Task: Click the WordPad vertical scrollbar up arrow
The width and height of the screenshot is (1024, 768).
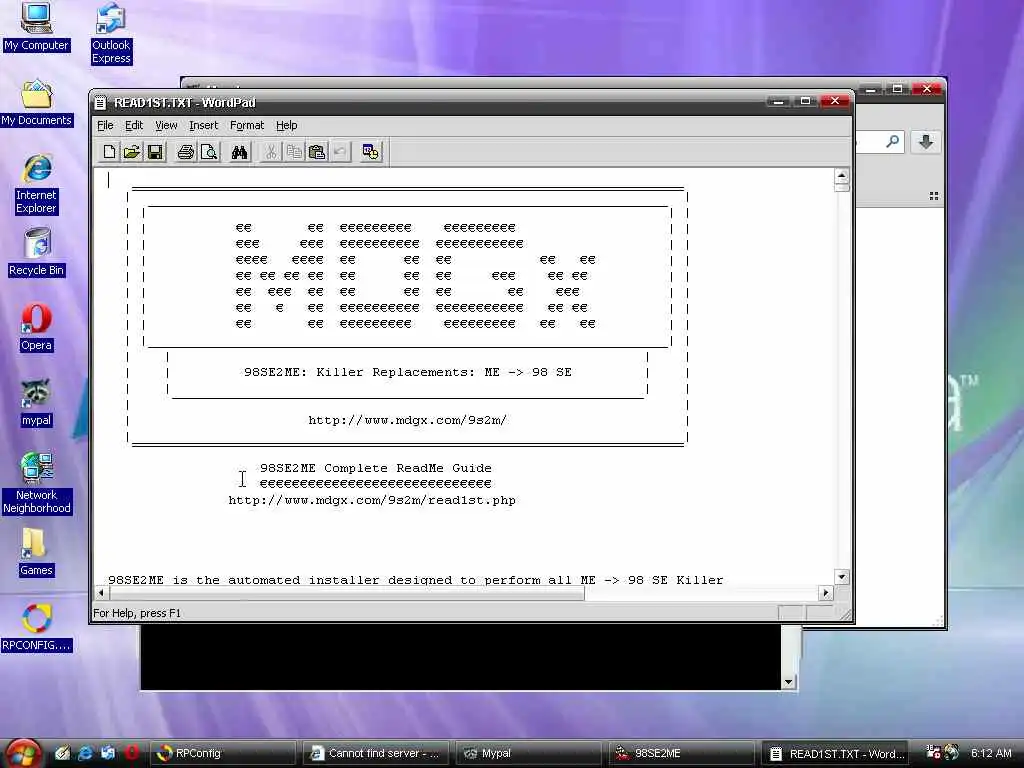Action: 841,176
